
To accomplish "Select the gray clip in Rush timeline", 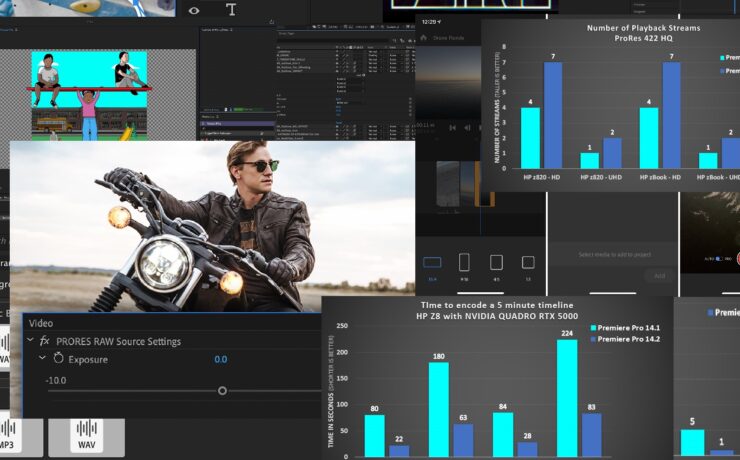I will pyautogui.click(x=448, y=184).
